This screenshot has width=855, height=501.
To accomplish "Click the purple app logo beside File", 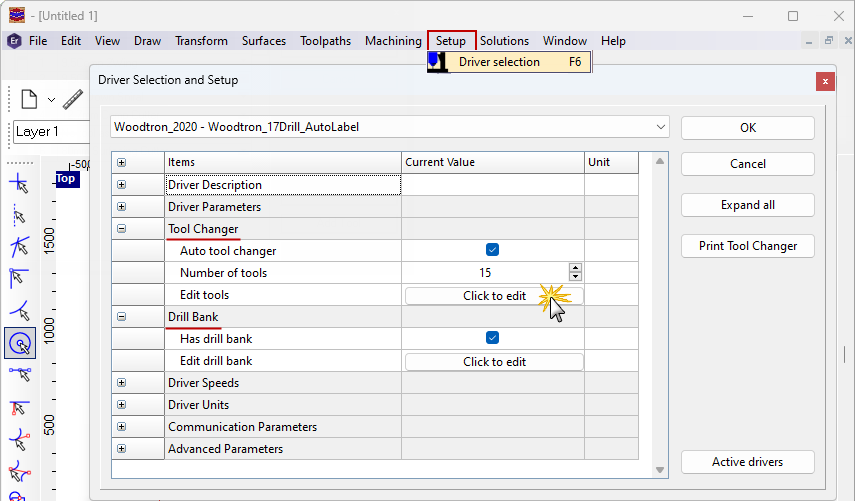I will click(x=15, y=41).
